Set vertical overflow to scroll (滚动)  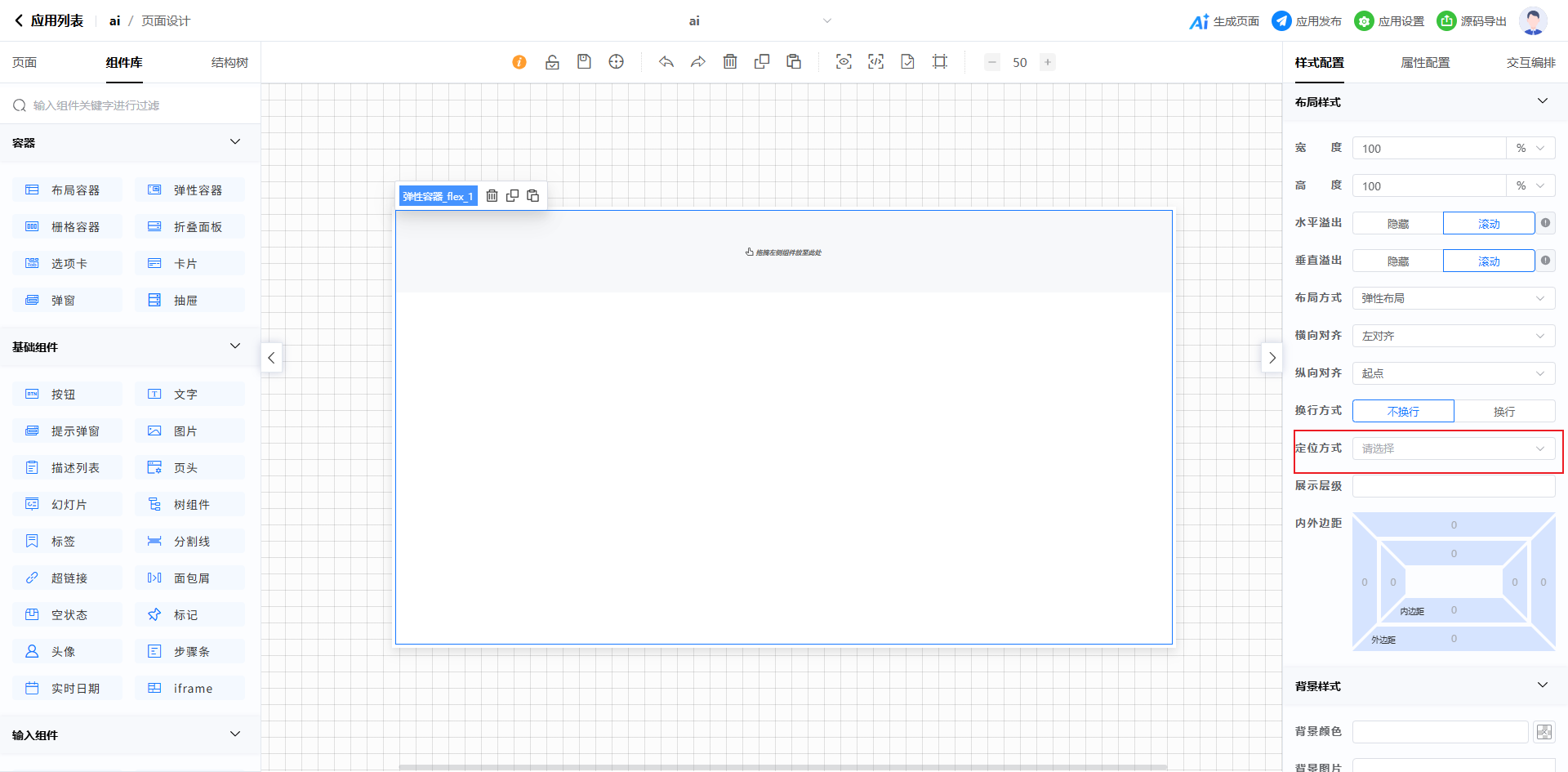pos(1488,261)
